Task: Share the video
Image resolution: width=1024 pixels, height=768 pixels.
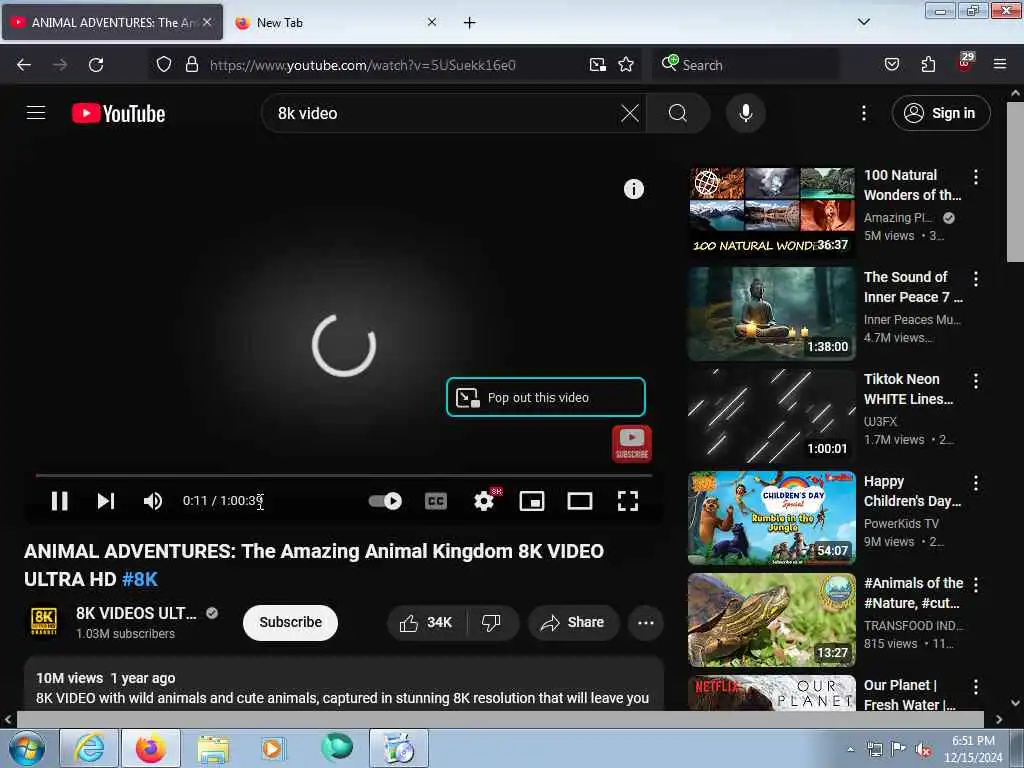Action: click(573, 622)
